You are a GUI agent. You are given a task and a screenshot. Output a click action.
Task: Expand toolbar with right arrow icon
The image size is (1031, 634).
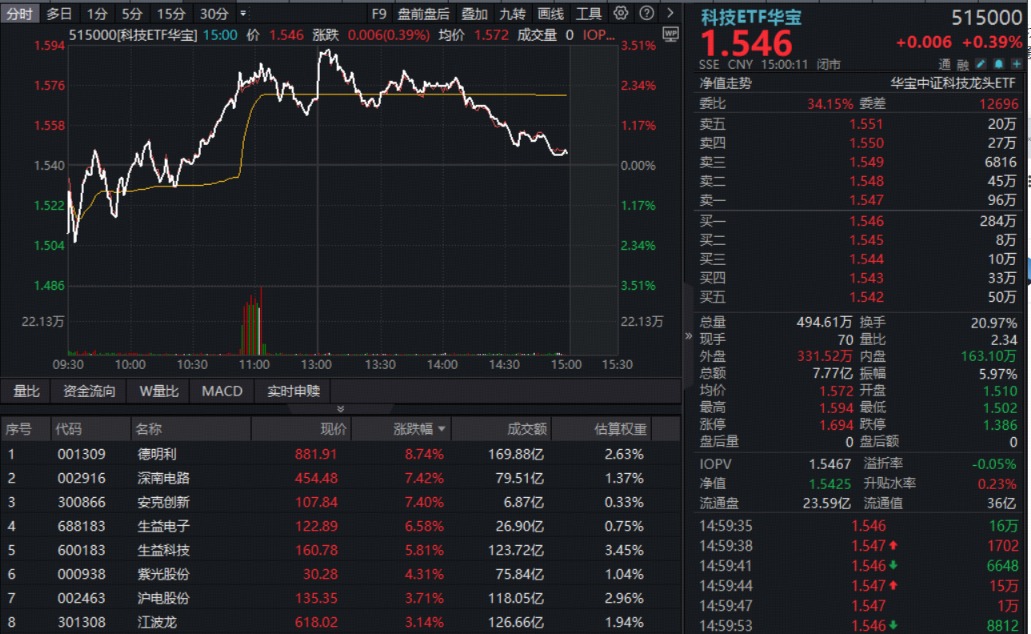(670, 13)
